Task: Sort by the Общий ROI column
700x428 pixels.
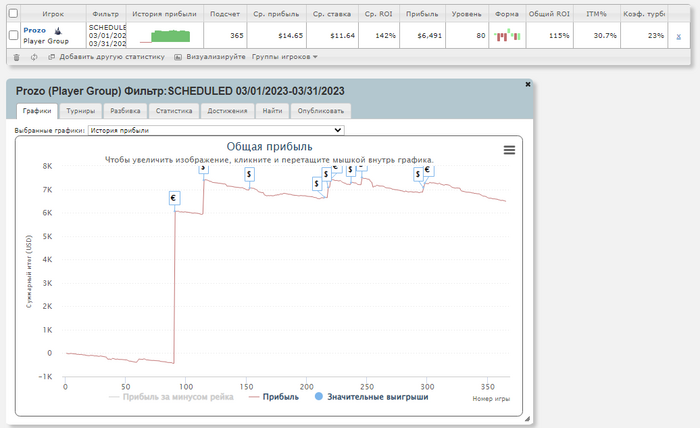Action: pos(550,14)
